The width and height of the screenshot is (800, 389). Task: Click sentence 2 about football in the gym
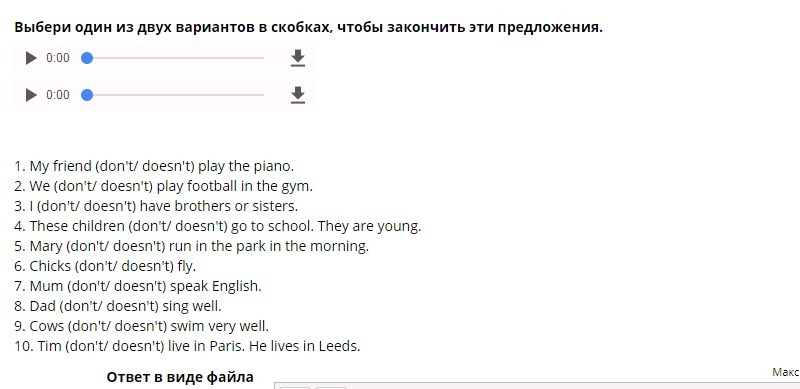click(x=163, y=186)
